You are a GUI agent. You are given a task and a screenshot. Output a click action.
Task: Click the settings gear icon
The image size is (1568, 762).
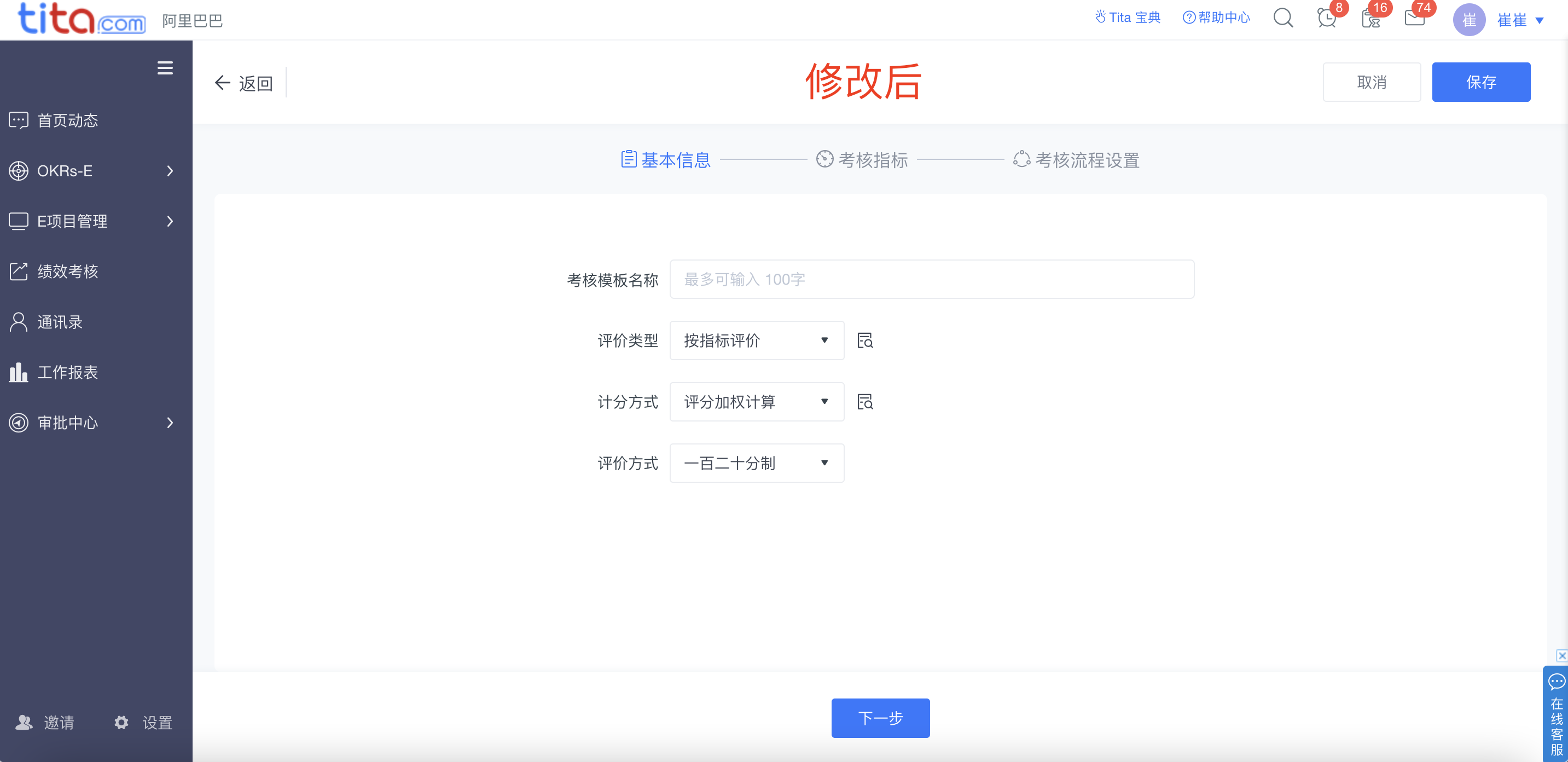point(121,723)
